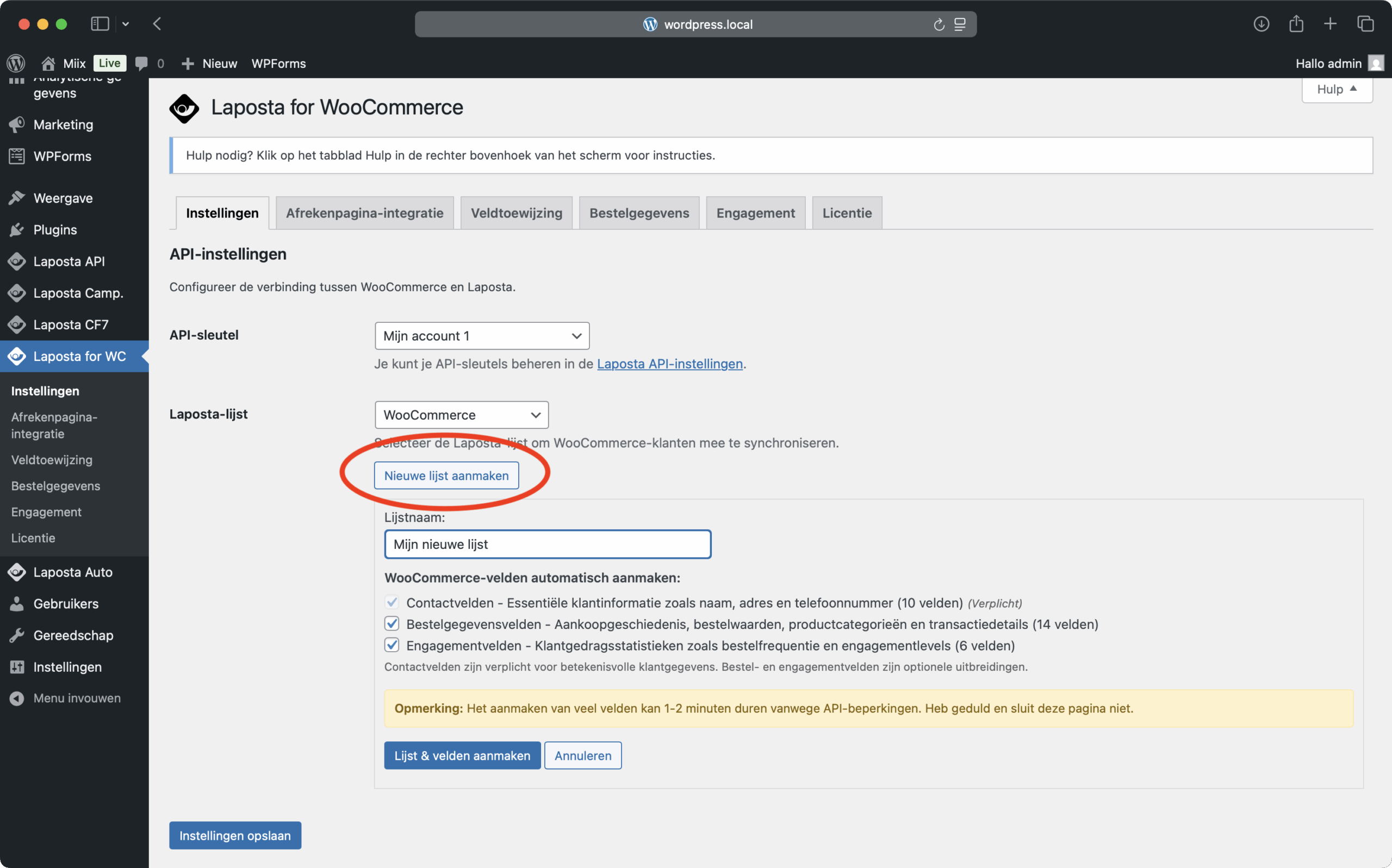Click the Gebruikers person icon
1392x868 pixels.
[x=17, y=603]
